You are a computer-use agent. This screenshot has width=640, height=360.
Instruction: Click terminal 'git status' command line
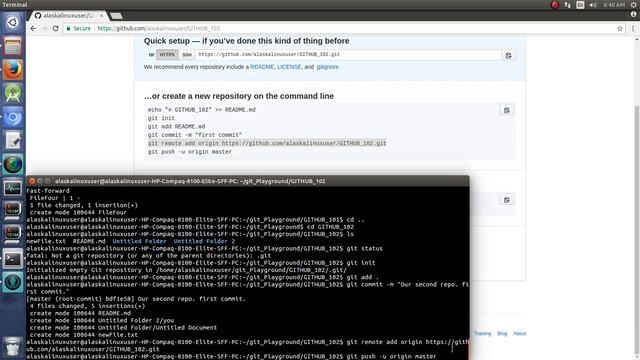pyautogui.click(x=204, y=249)
